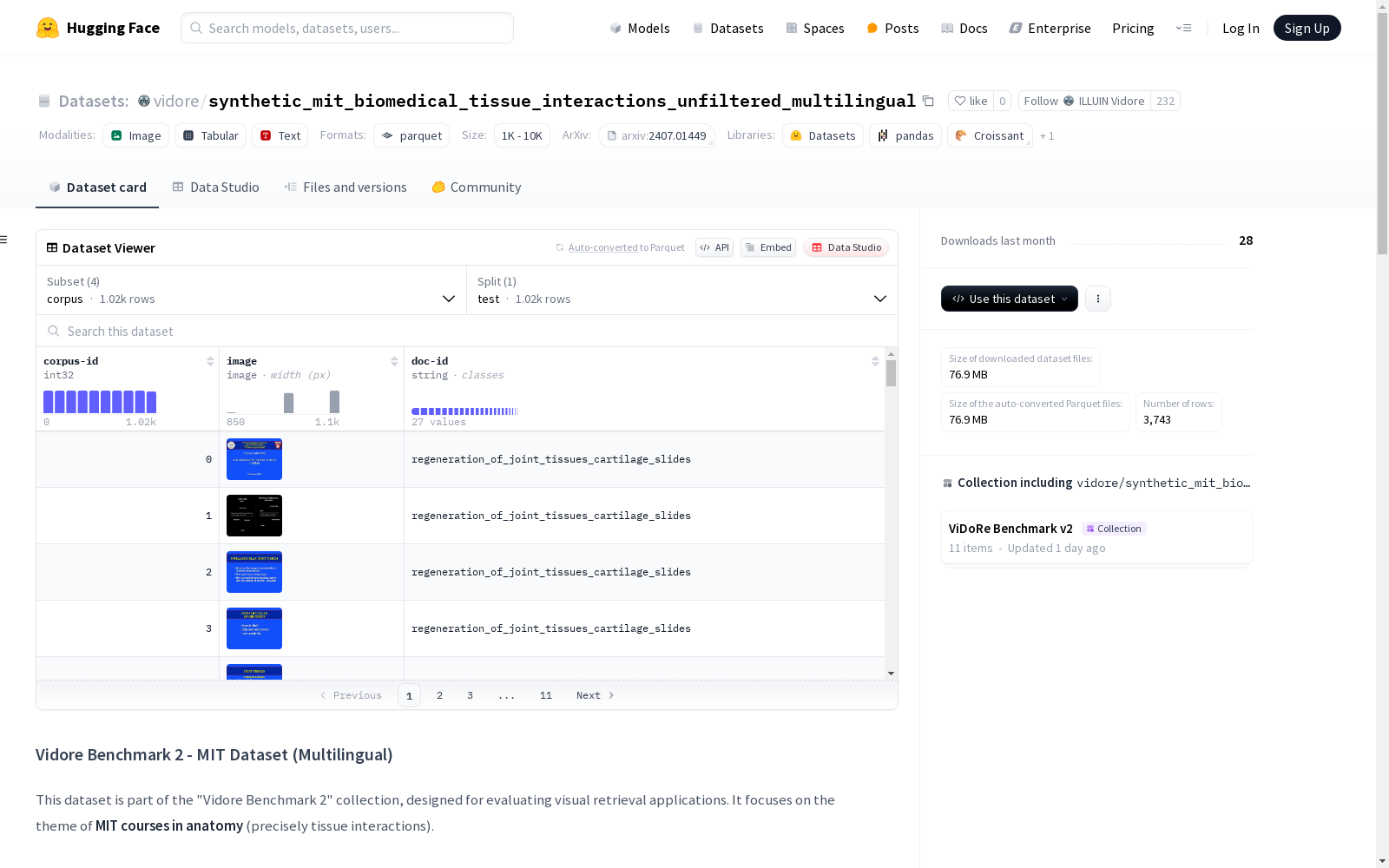1389x868 pixels.
Task: Open the image thumbnail in row 3
Action: pyautogui.click(x=254, y=628)
